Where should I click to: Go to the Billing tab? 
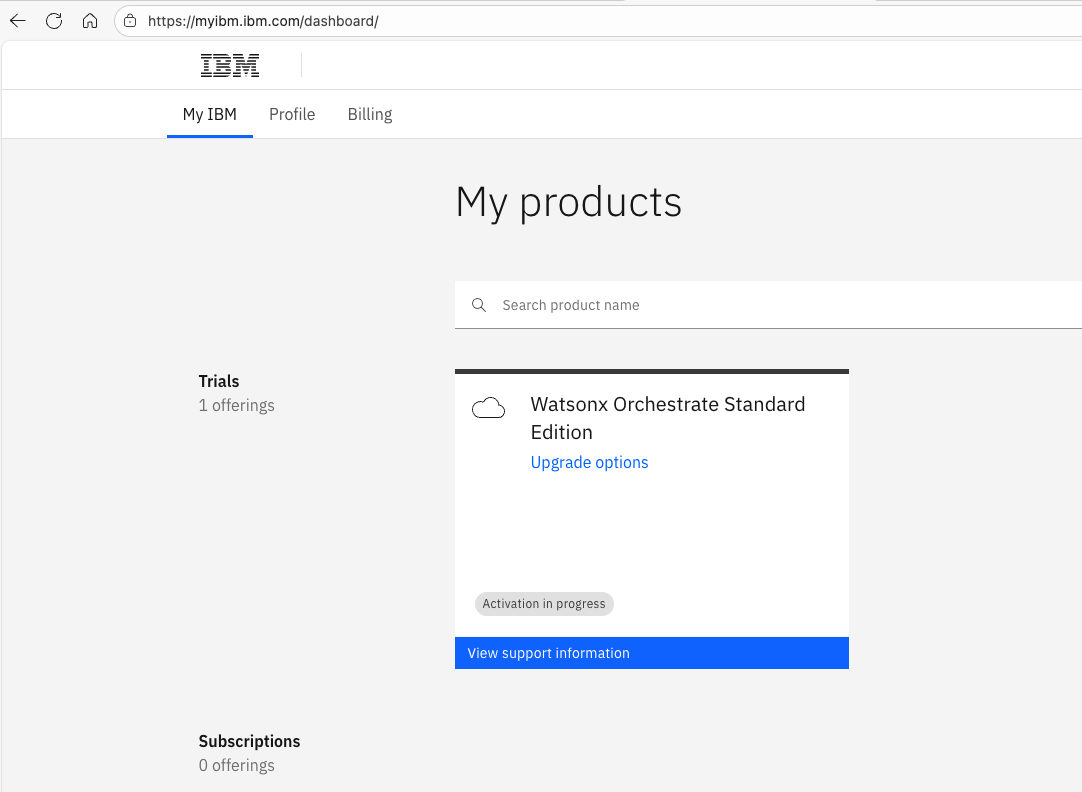(x=370, y=114)
